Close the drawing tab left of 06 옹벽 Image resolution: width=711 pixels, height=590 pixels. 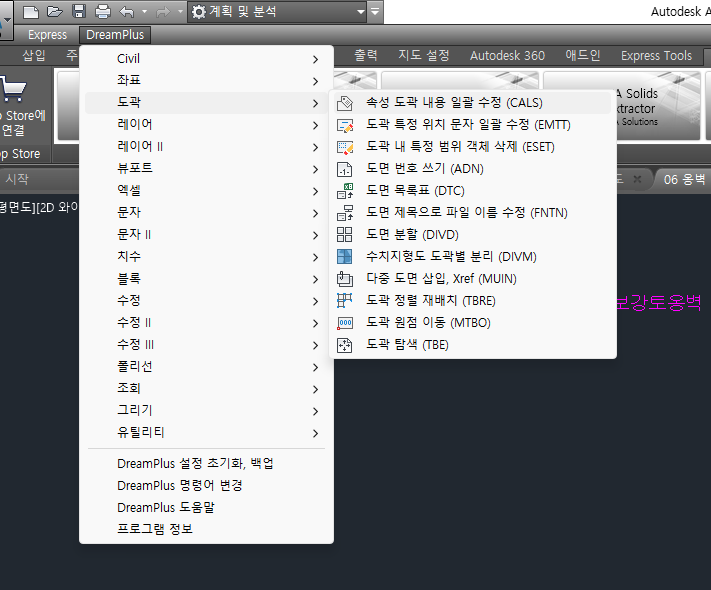pos(637,179)
